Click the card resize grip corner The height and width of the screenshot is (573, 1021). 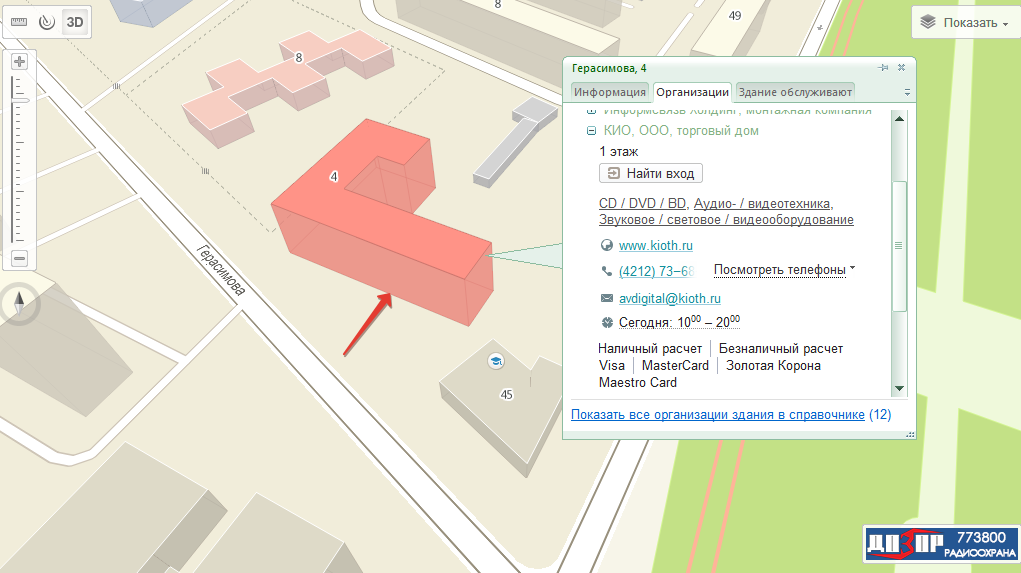[x=910, y=434]
